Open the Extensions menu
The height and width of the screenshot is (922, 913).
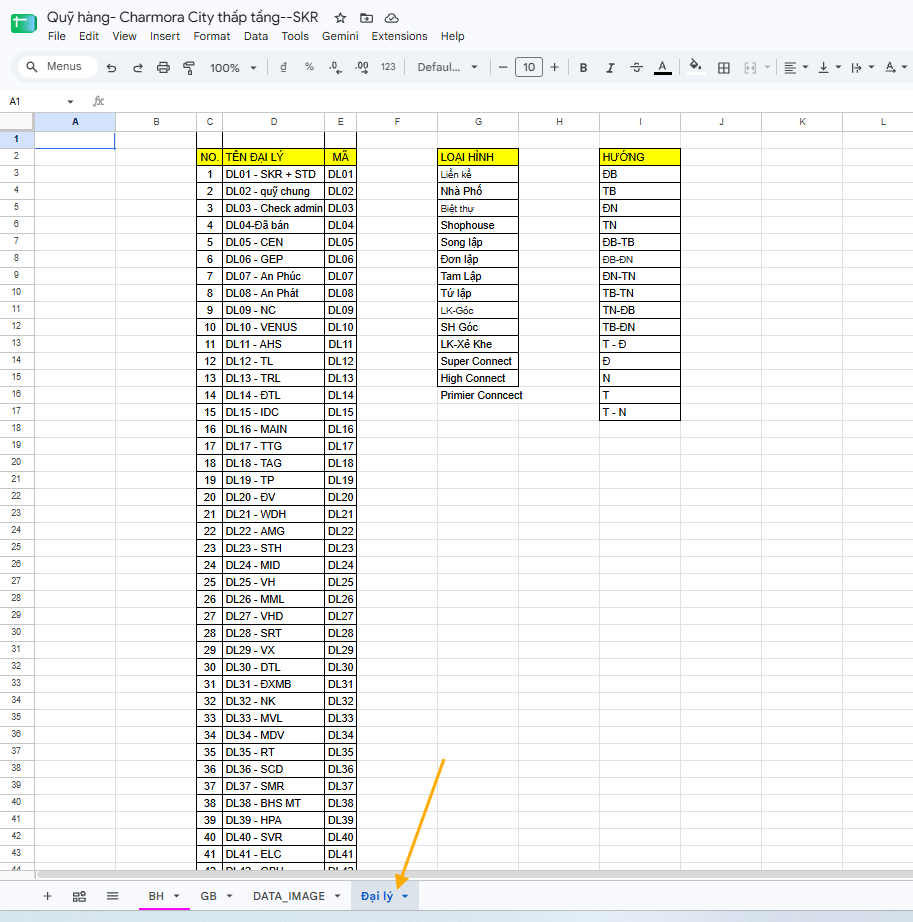[x=399, y=36]
